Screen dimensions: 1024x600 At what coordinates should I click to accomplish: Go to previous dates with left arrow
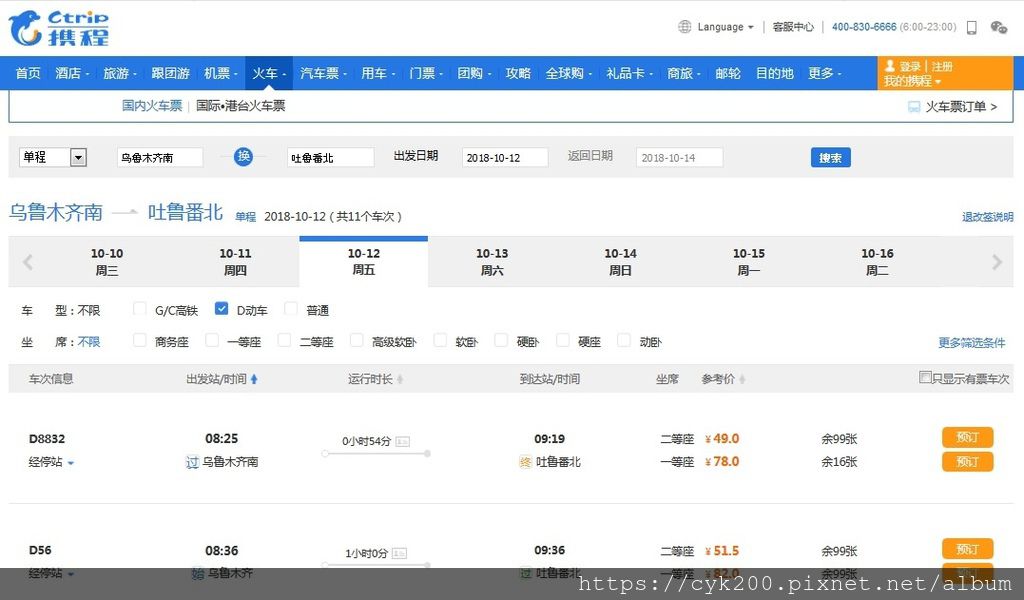pyautogui.click(x=27, y=262)
